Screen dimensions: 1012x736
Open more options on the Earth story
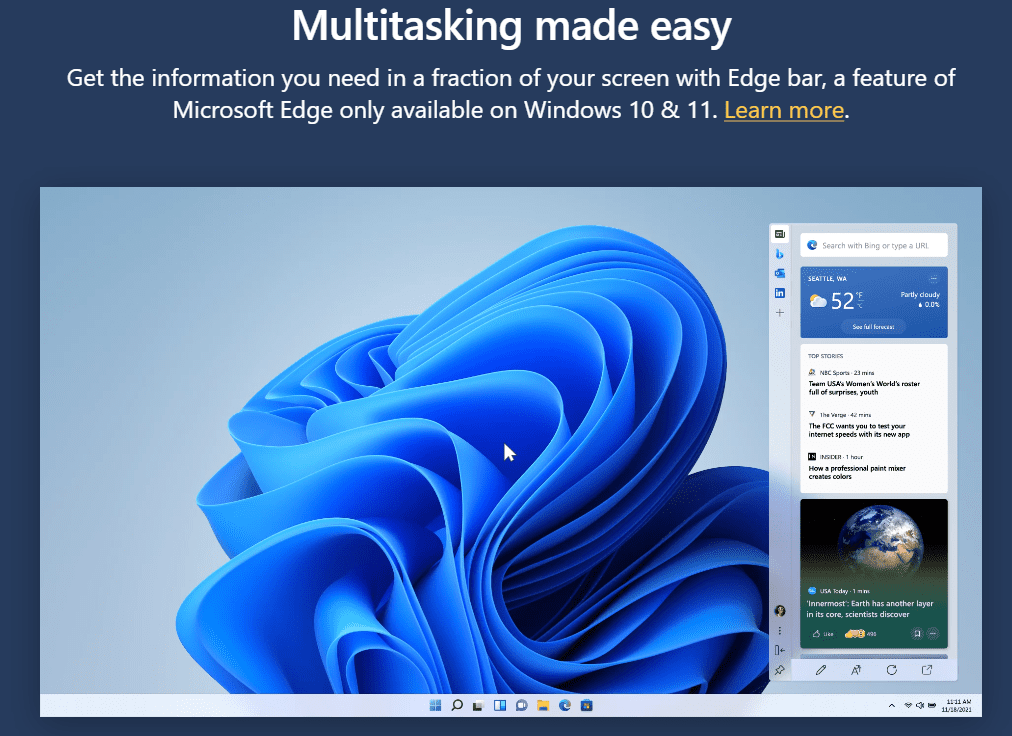tap(933, 634)
